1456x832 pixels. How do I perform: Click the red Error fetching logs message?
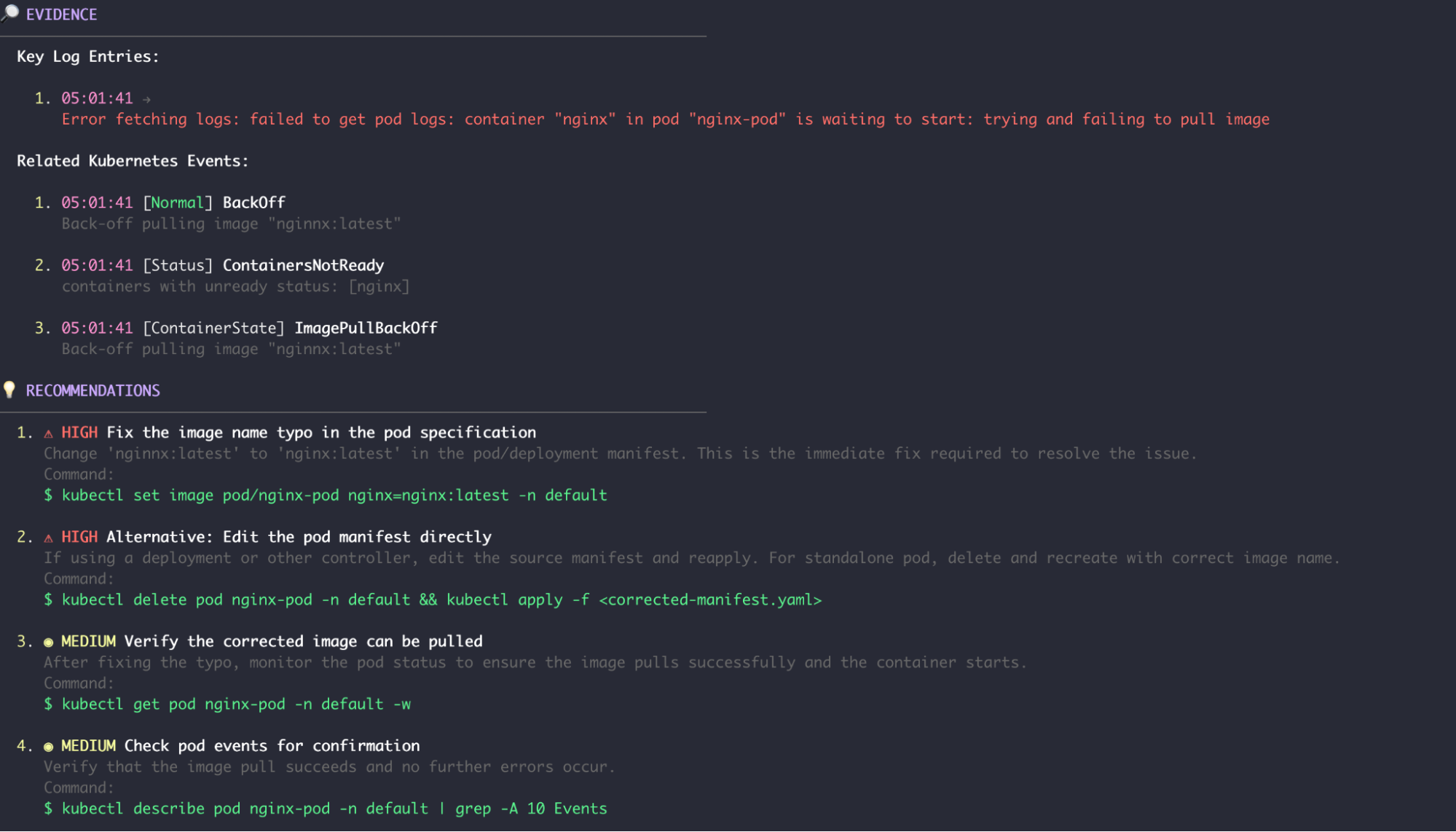pos(665,119)
